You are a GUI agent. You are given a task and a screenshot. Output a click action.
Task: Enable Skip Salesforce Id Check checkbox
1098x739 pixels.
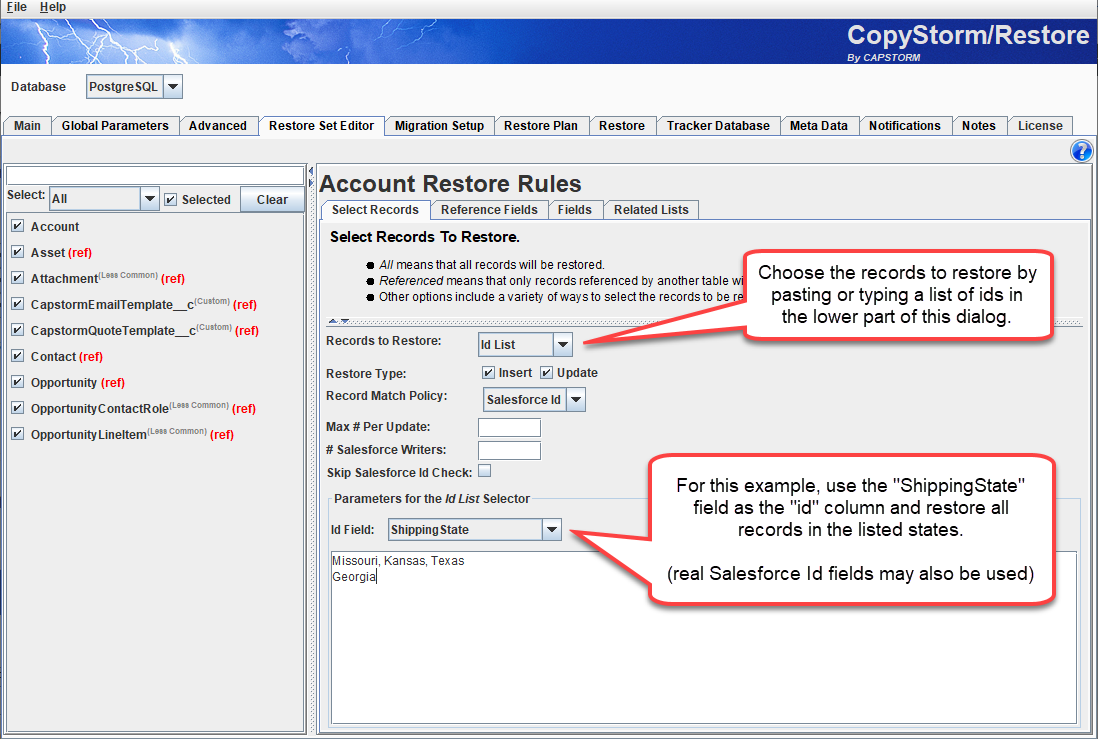pyautogui.click(x=484, y=471)
